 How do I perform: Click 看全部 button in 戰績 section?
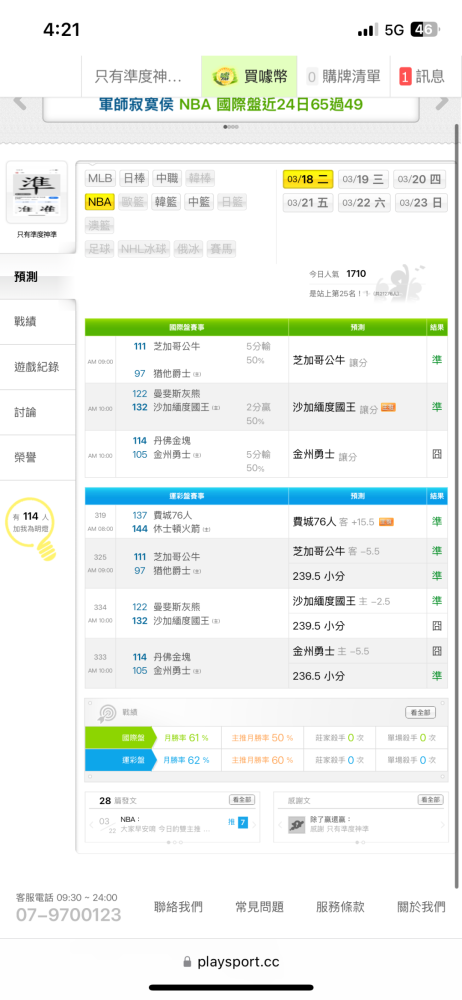421,712
